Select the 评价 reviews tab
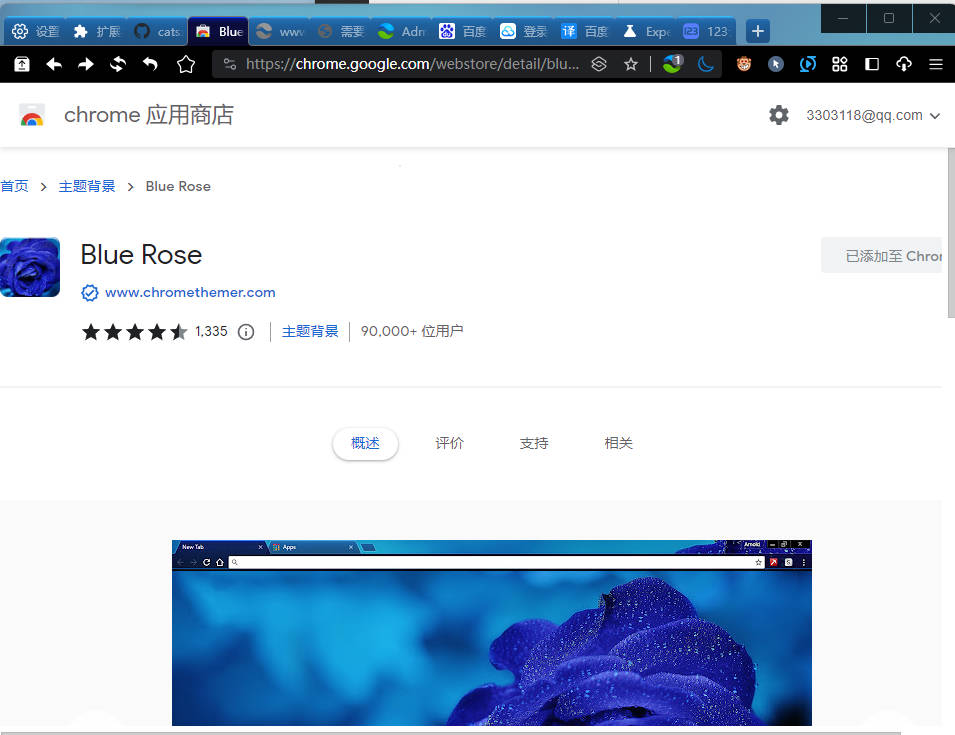Viewport: 955px width, 735px height. coord(449,443)
